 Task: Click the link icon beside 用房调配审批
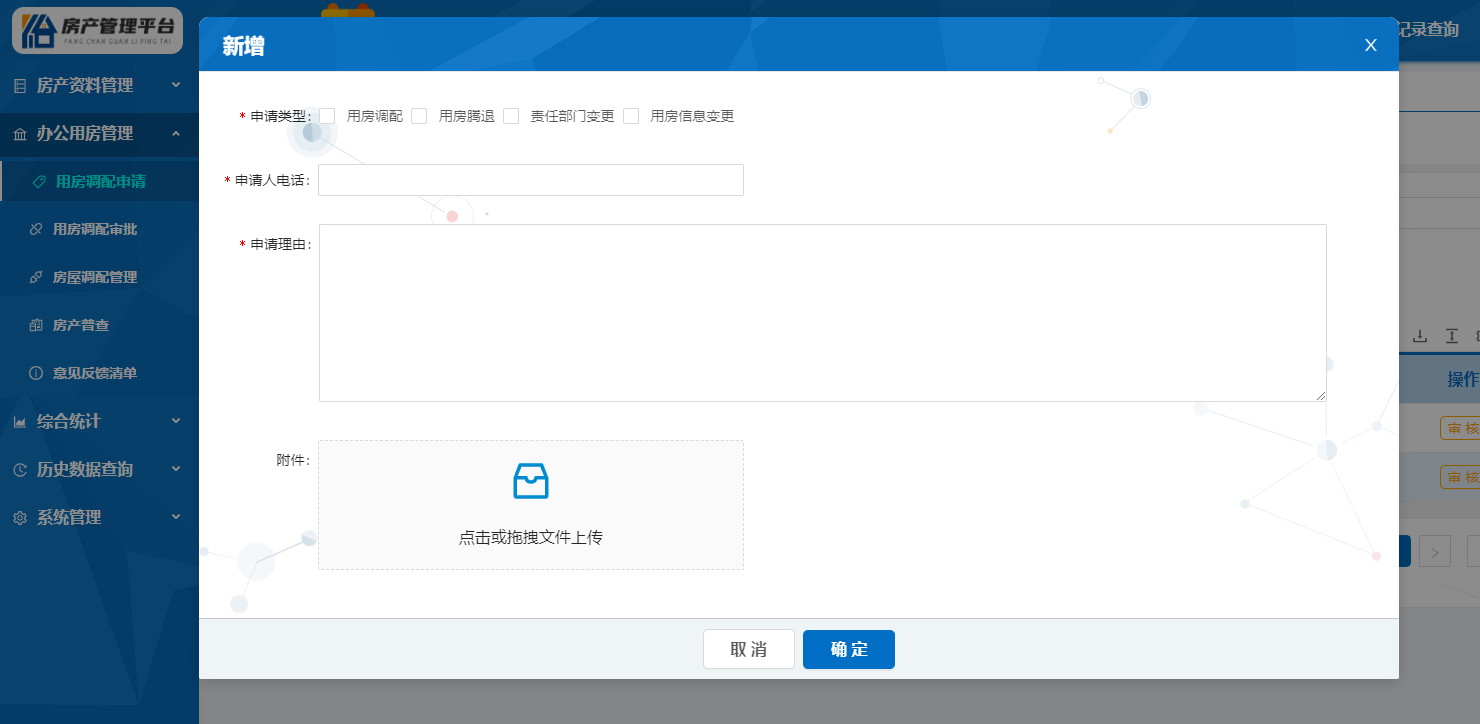click(36, 230)
